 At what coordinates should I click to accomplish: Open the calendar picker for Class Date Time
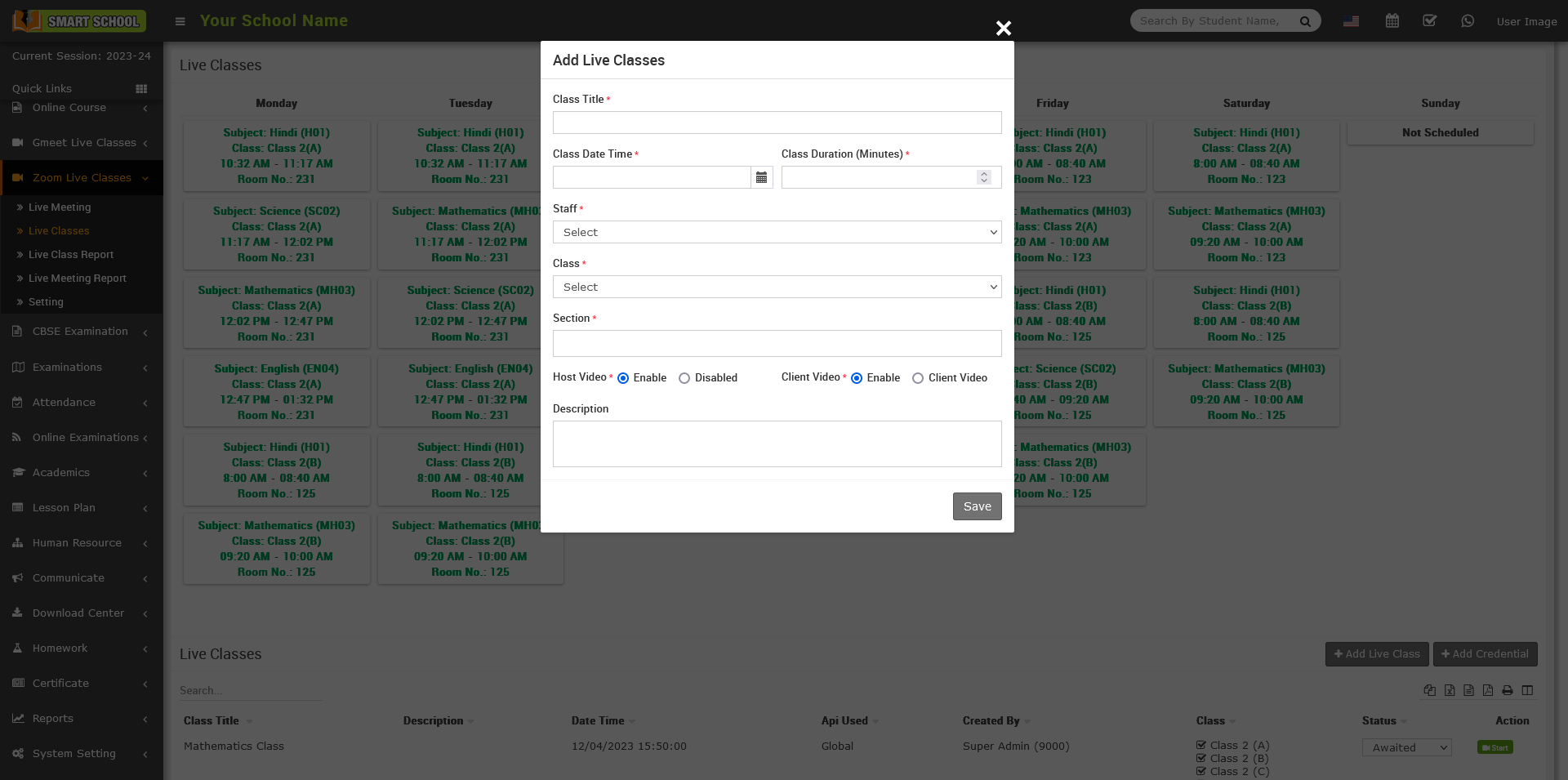[x=761, y=177]
